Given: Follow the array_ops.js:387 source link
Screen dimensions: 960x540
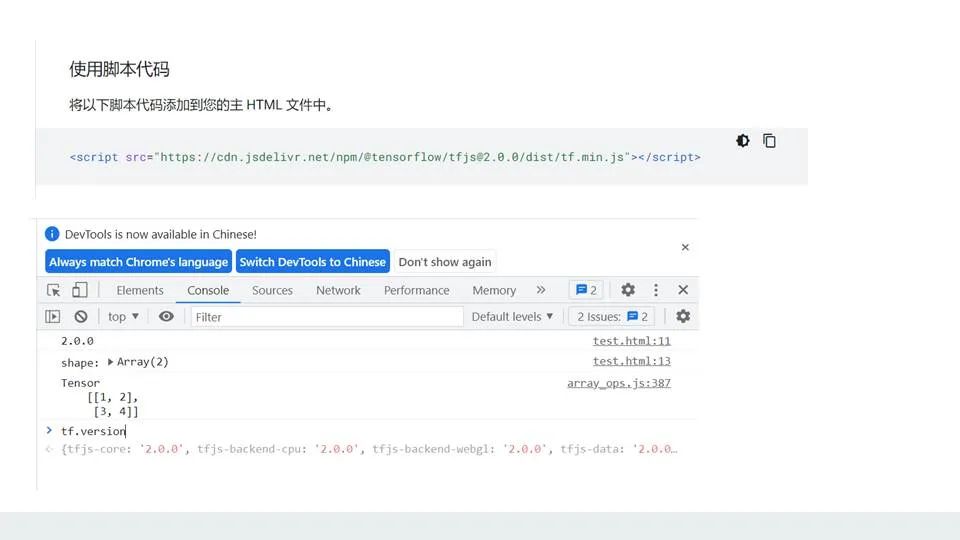Looking at the screenshot, I should [618, 383].
